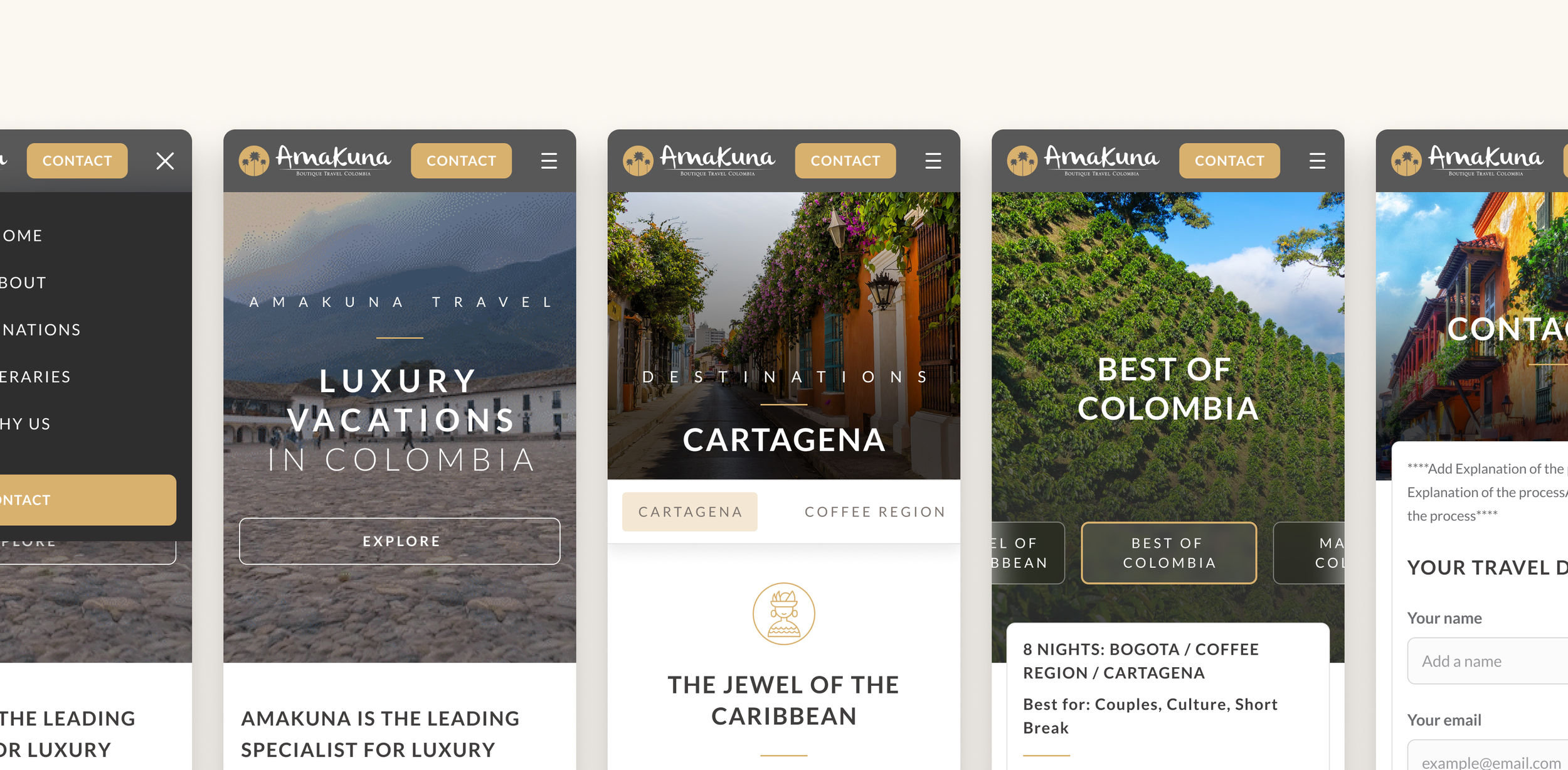Click the gold Contact button in open menu

click(x=88, y=500)
